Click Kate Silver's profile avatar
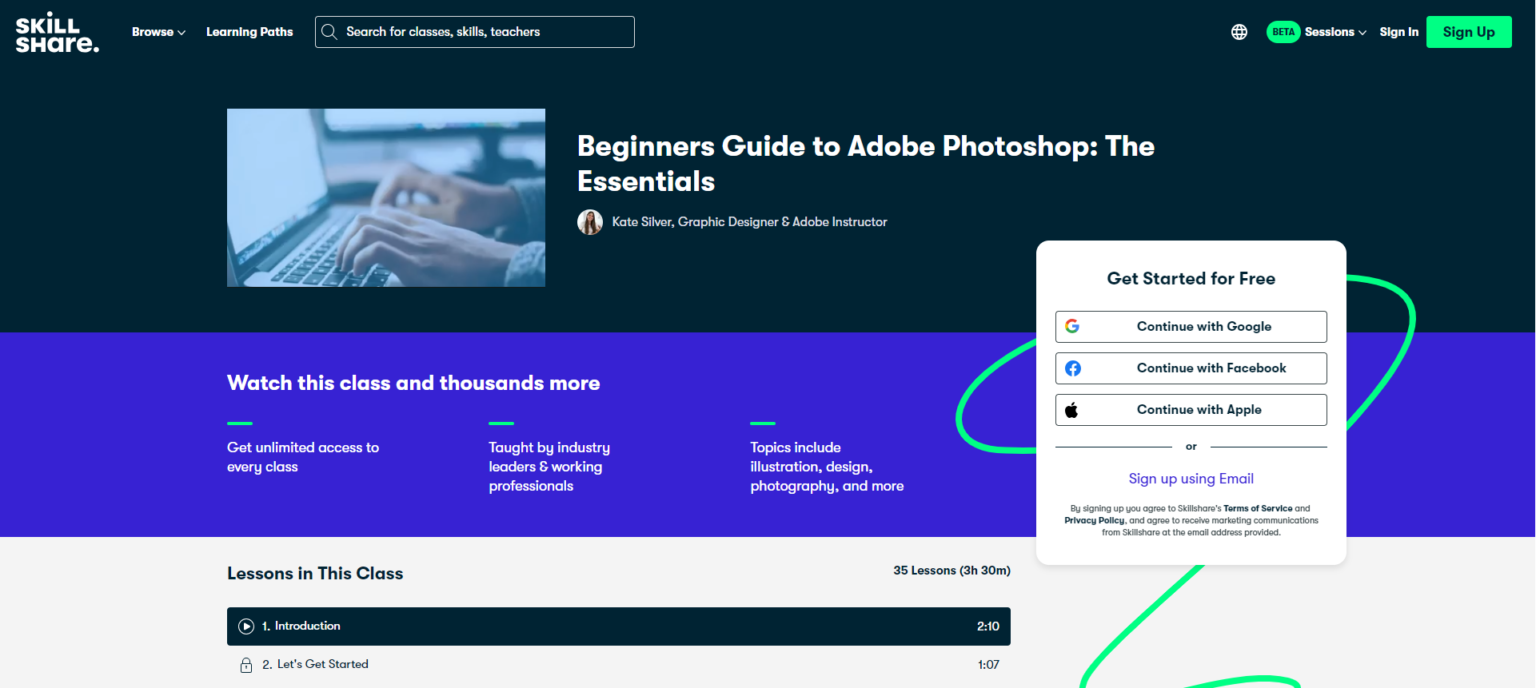1536x688 pixels. (x=590, y=221)
